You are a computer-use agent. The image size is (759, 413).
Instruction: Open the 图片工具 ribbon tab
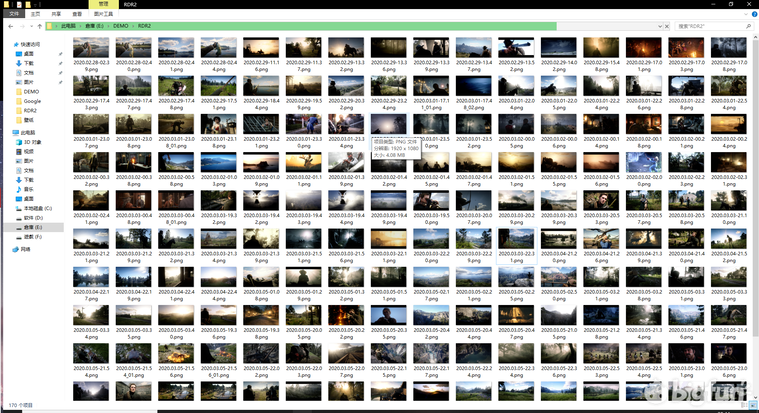pyautogui.click(x=103, y=14)
